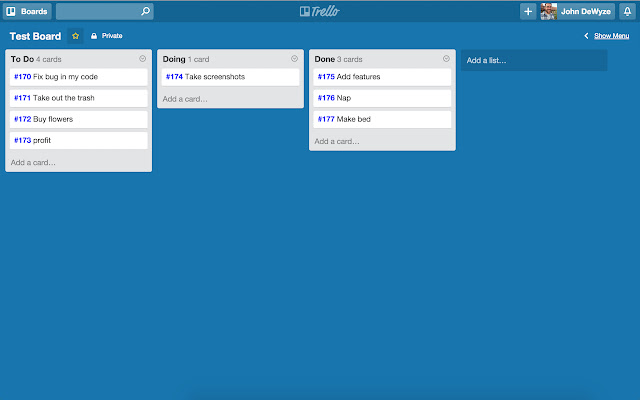The image size is (640, 400).
Task: Click Add a card in Doing list
Action: [x=185, y=99]
